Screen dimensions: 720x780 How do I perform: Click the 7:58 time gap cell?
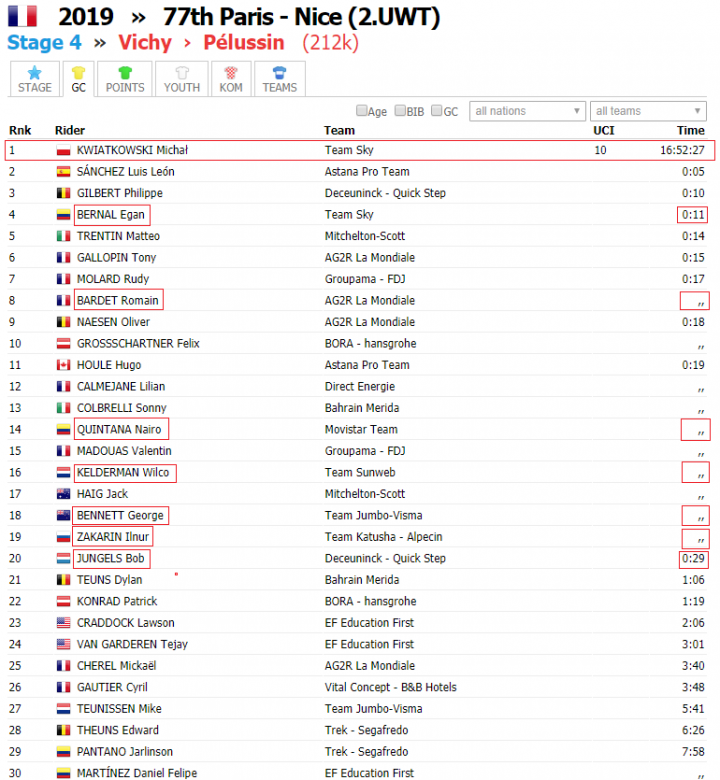693,752
